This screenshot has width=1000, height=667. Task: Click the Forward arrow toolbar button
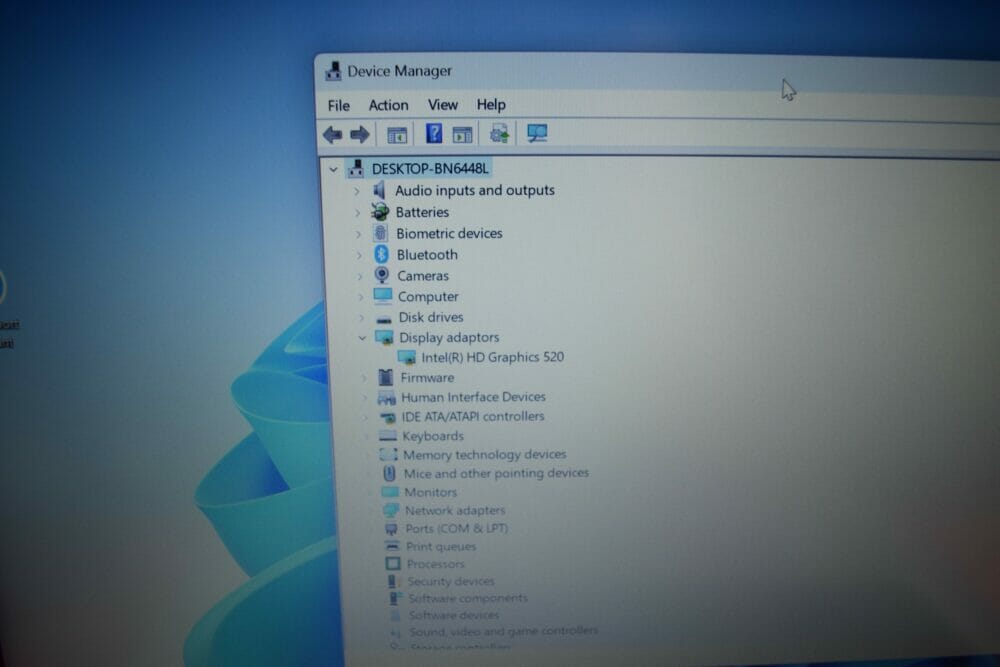tap(360, 135)
